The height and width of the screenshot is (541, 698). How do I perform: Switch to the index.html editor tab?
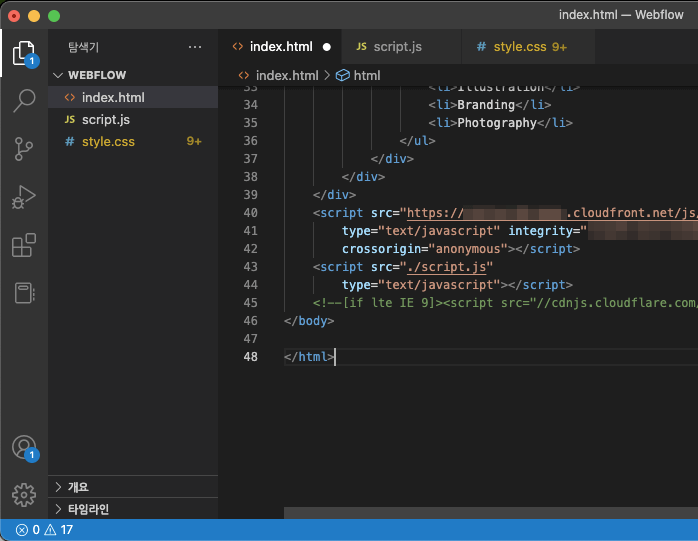[280, 47]
